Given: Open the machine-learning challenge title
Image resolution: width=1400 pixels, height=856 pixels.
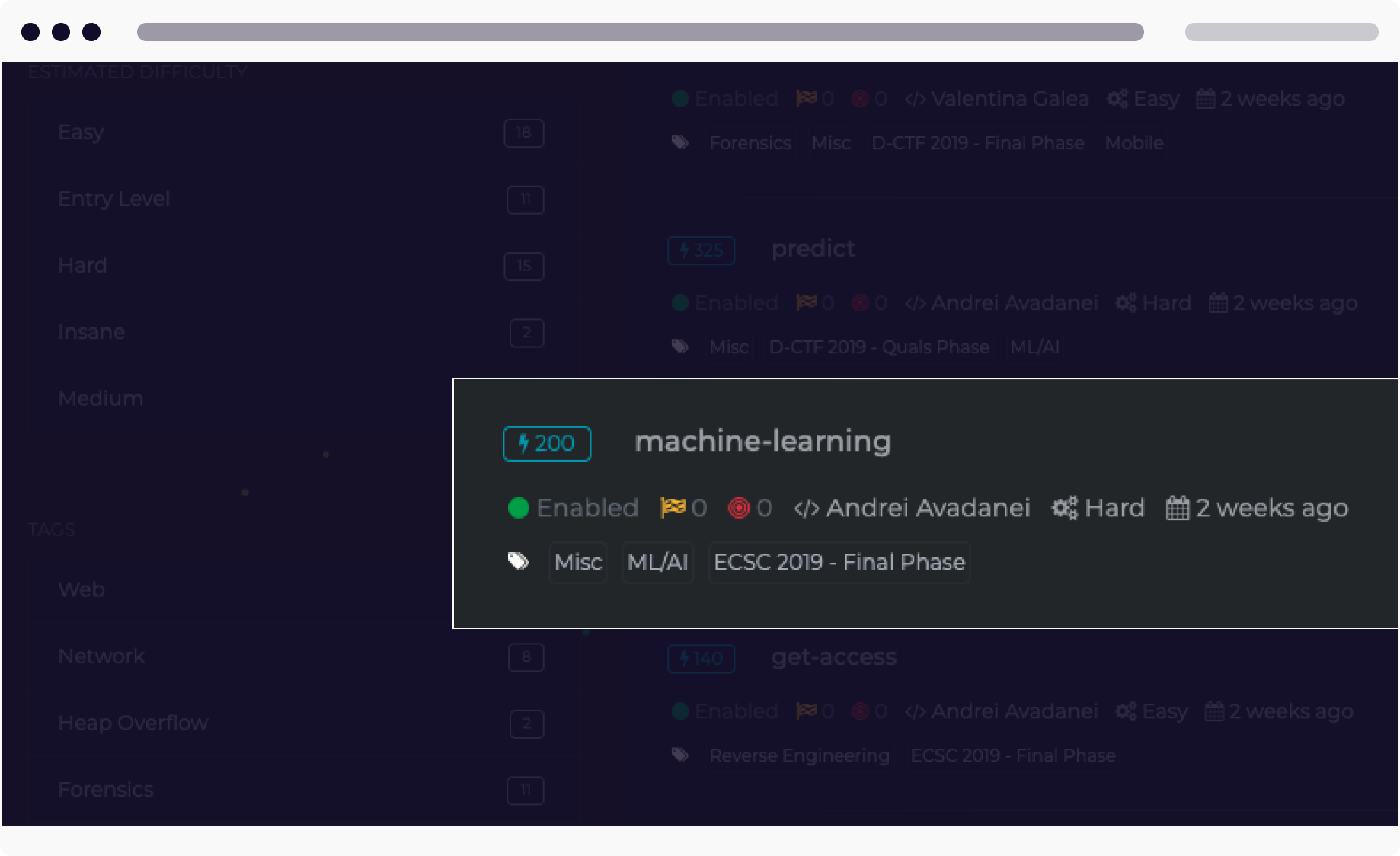Looking at the screenshot, I should [x=762, y=442].
